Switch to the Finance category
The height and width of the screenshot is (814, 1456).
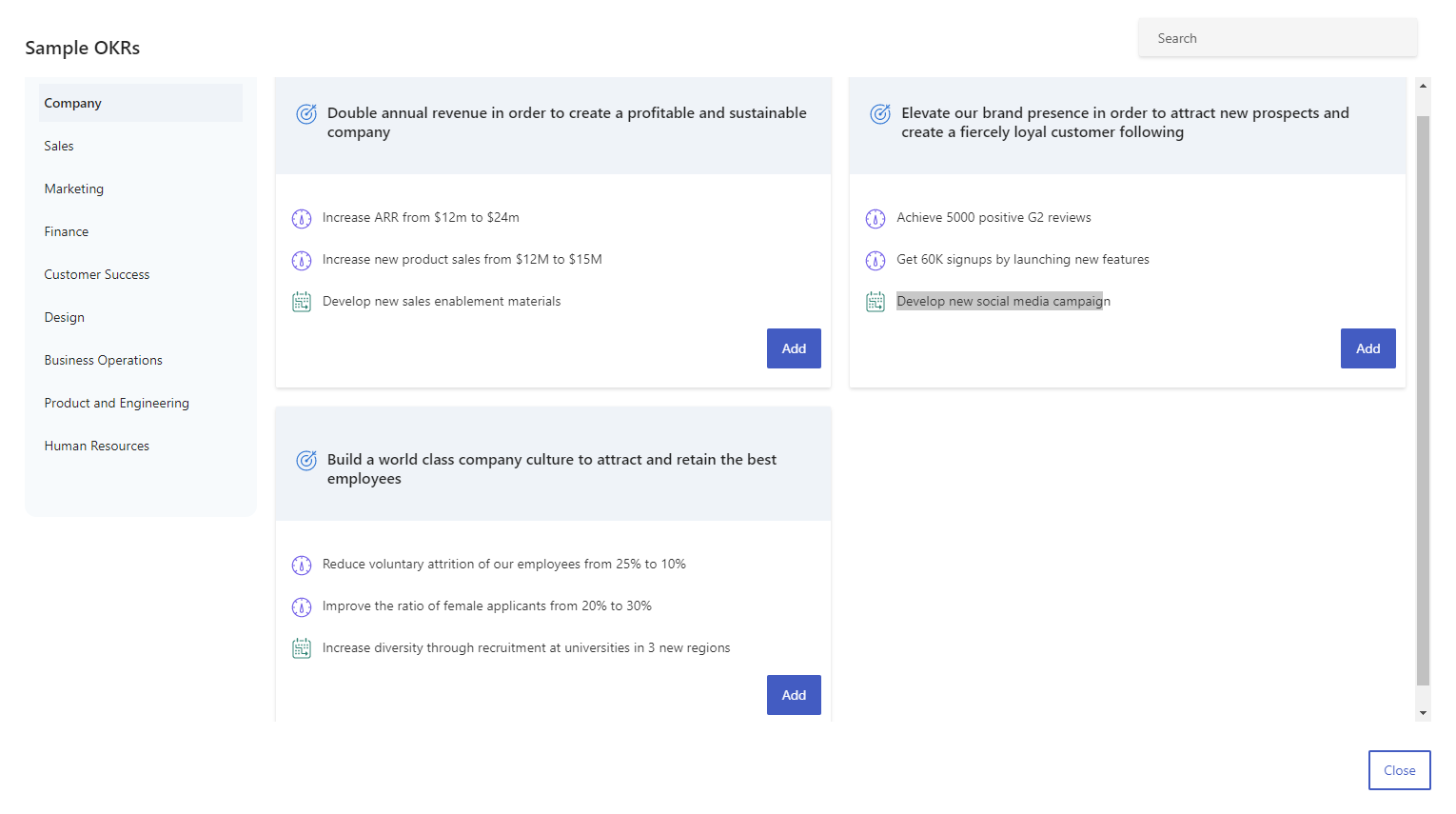[67, 231]
